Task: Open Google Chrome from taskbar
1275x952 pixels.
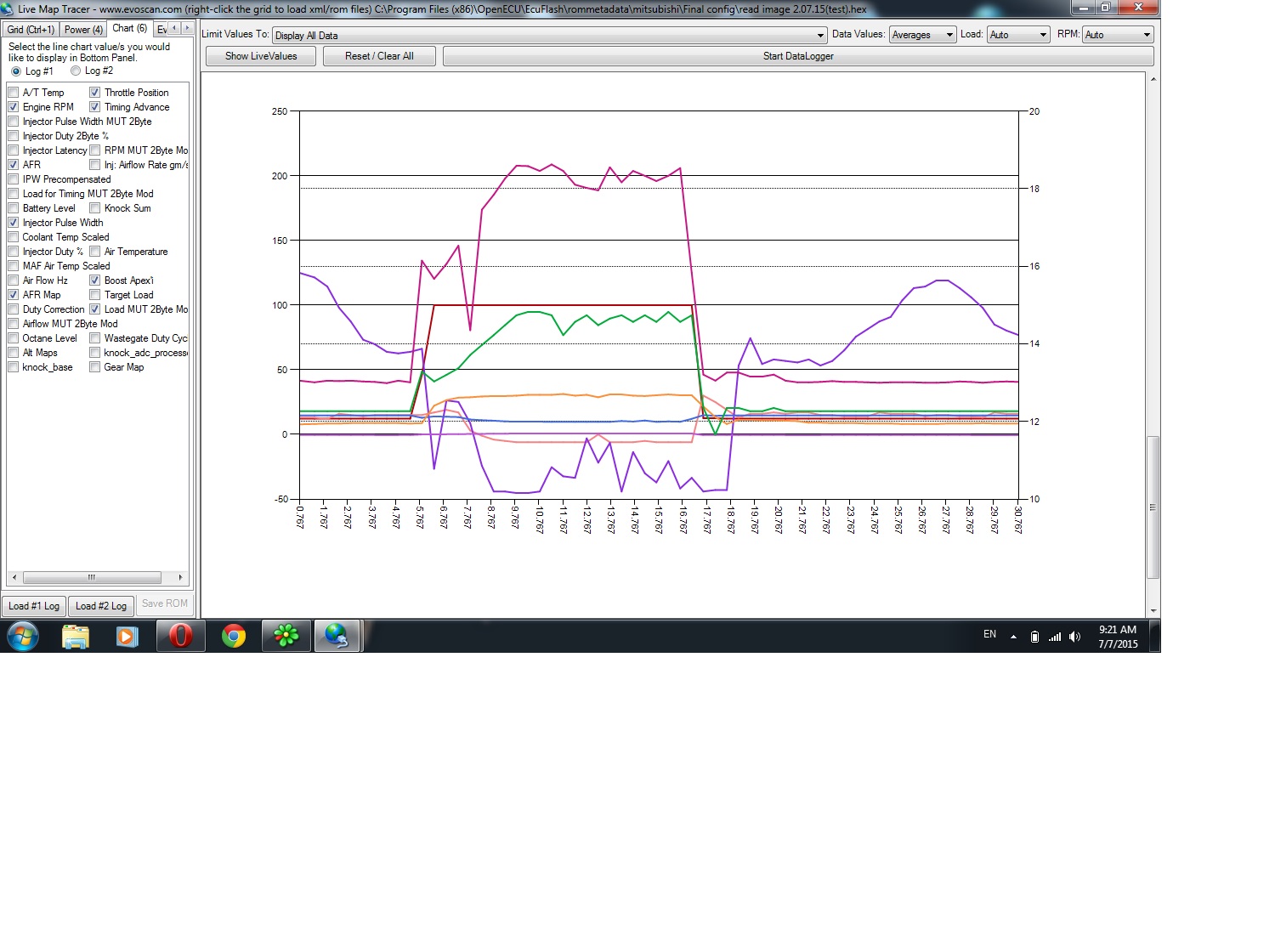Action: tap(234, 636)
